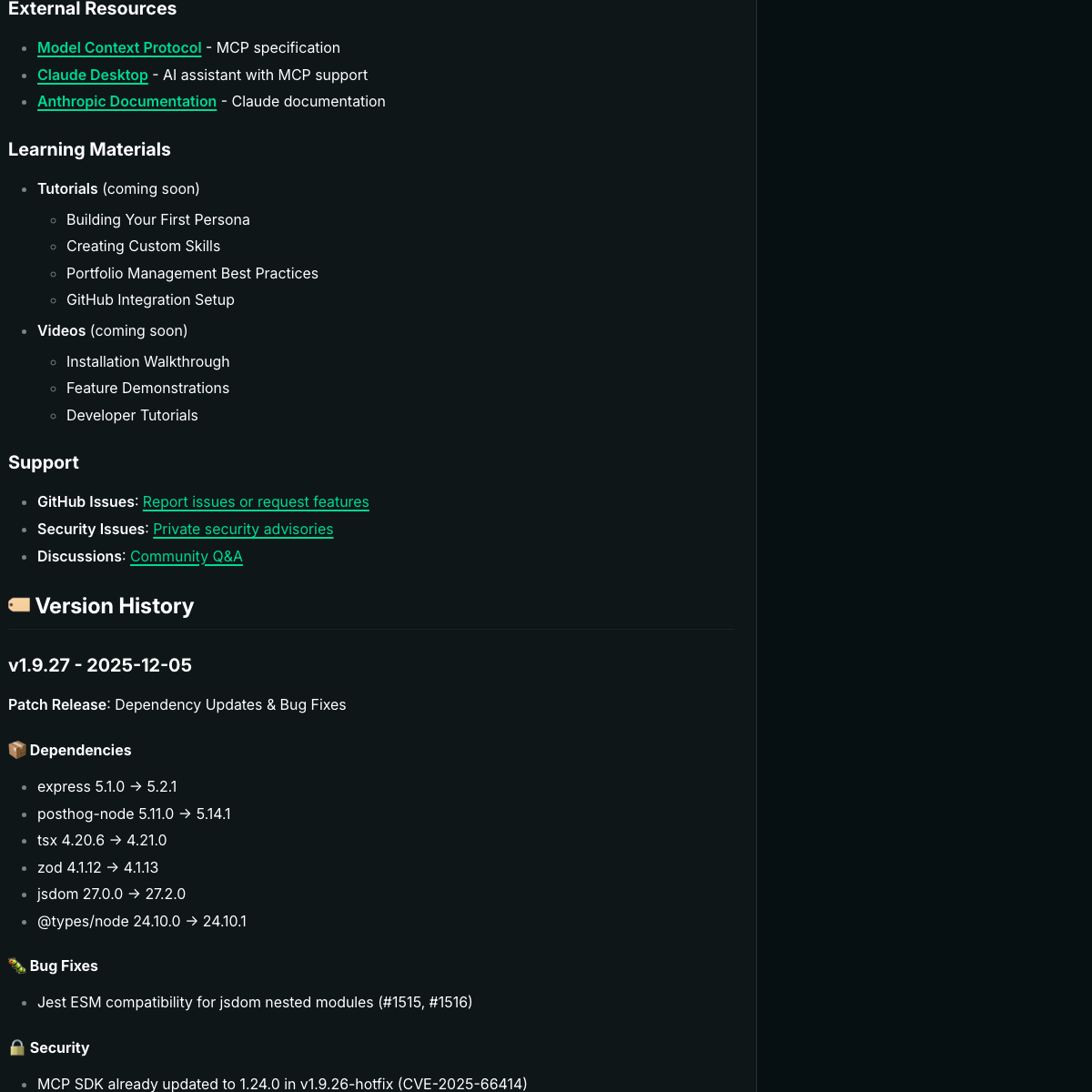Viewport: 1092px width, 1092px height.
Task: Visit the Community Q&A discussions link
Action: coord(187,557)
